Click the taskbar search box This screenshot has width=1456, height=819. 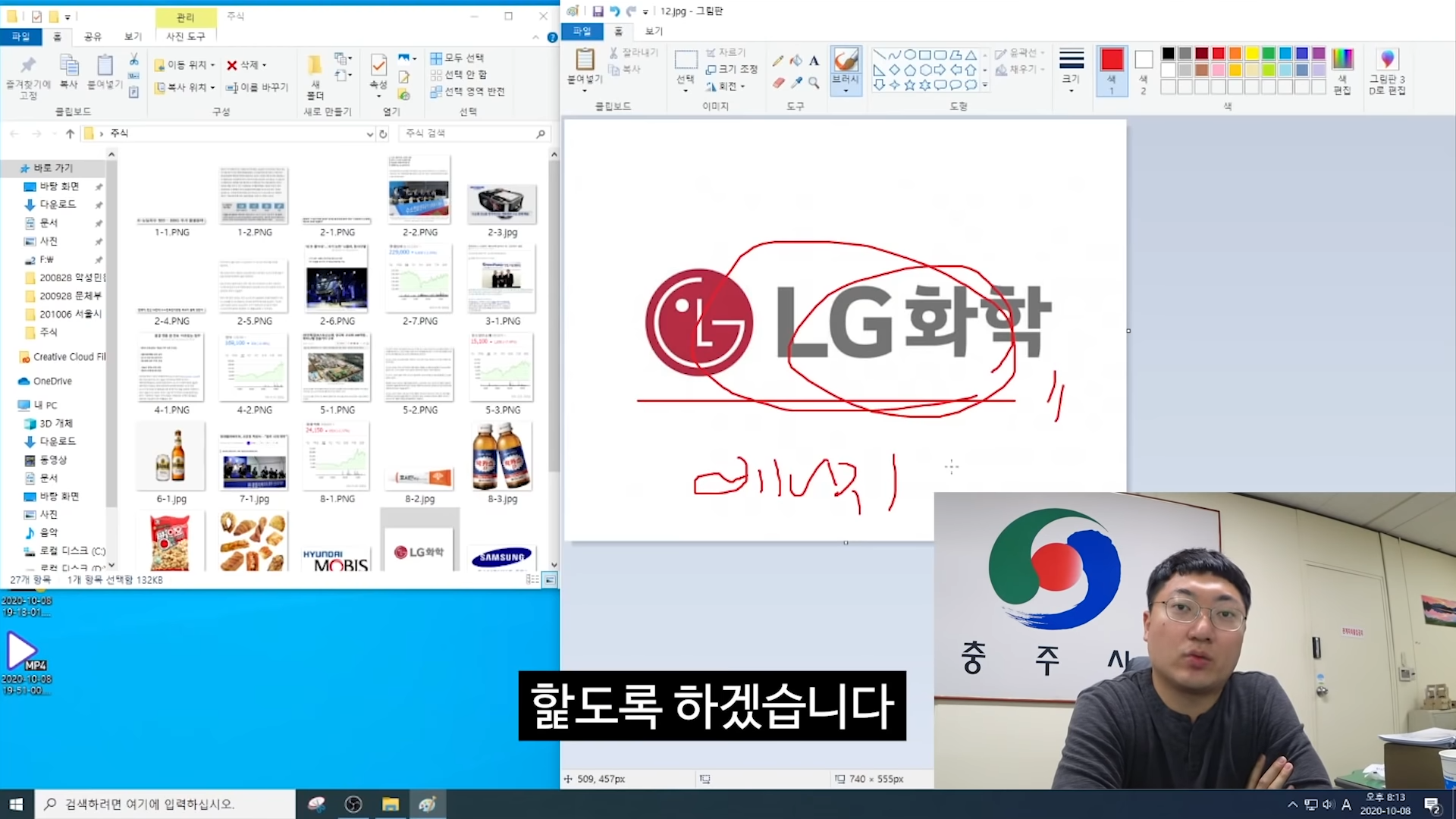click(x=165, y=804)
